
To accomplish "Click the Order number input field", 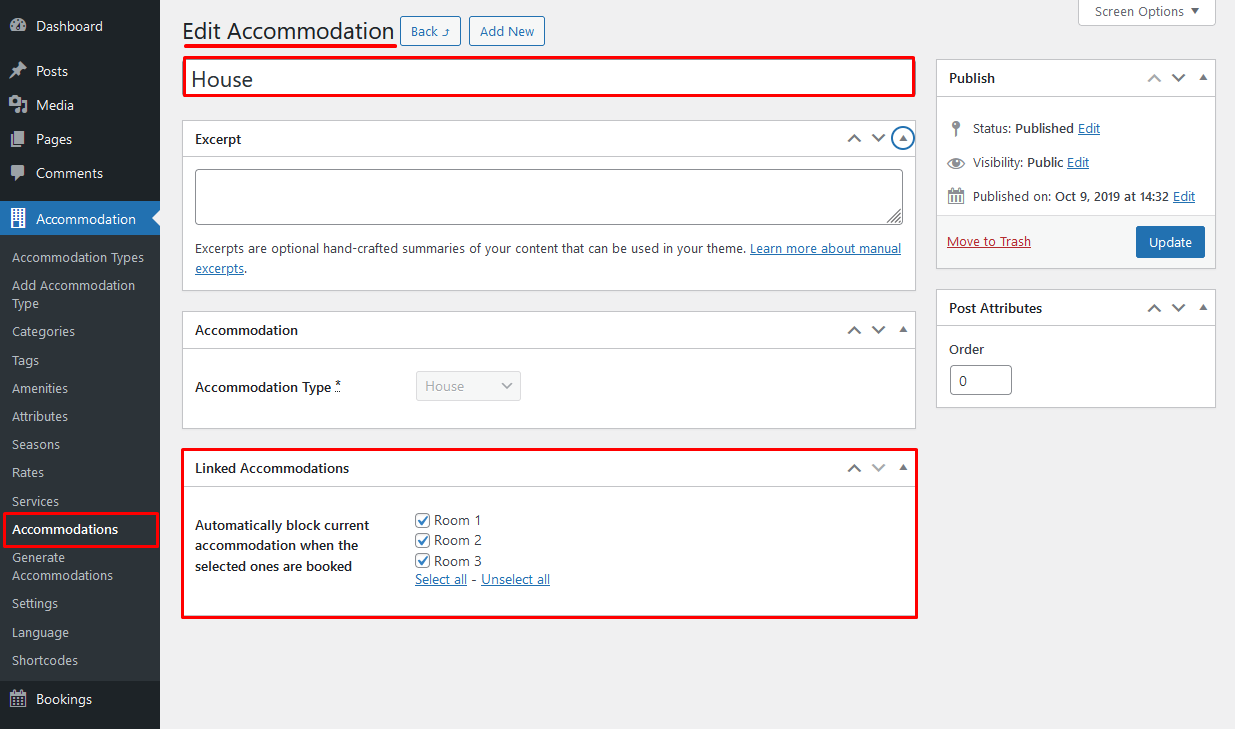I will [x=980, y=380].
